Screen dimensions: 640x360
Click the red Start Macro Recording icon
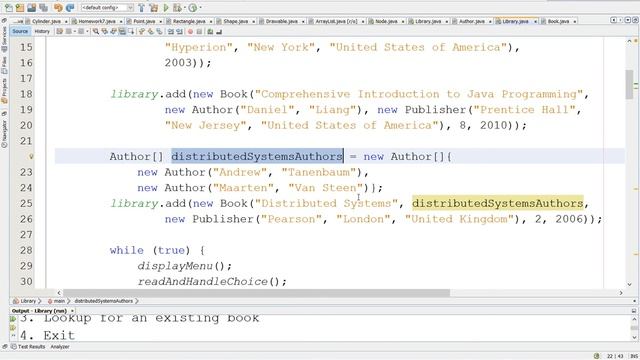coord(190,31)
